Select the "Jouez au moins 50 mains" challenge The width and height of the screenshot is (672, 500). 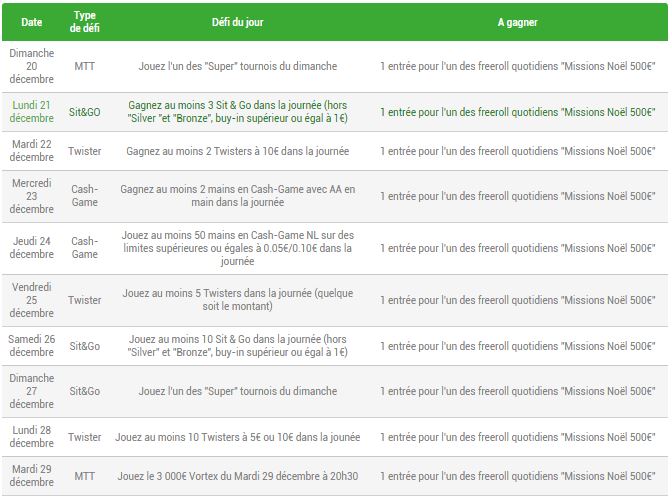coord(237,248)
